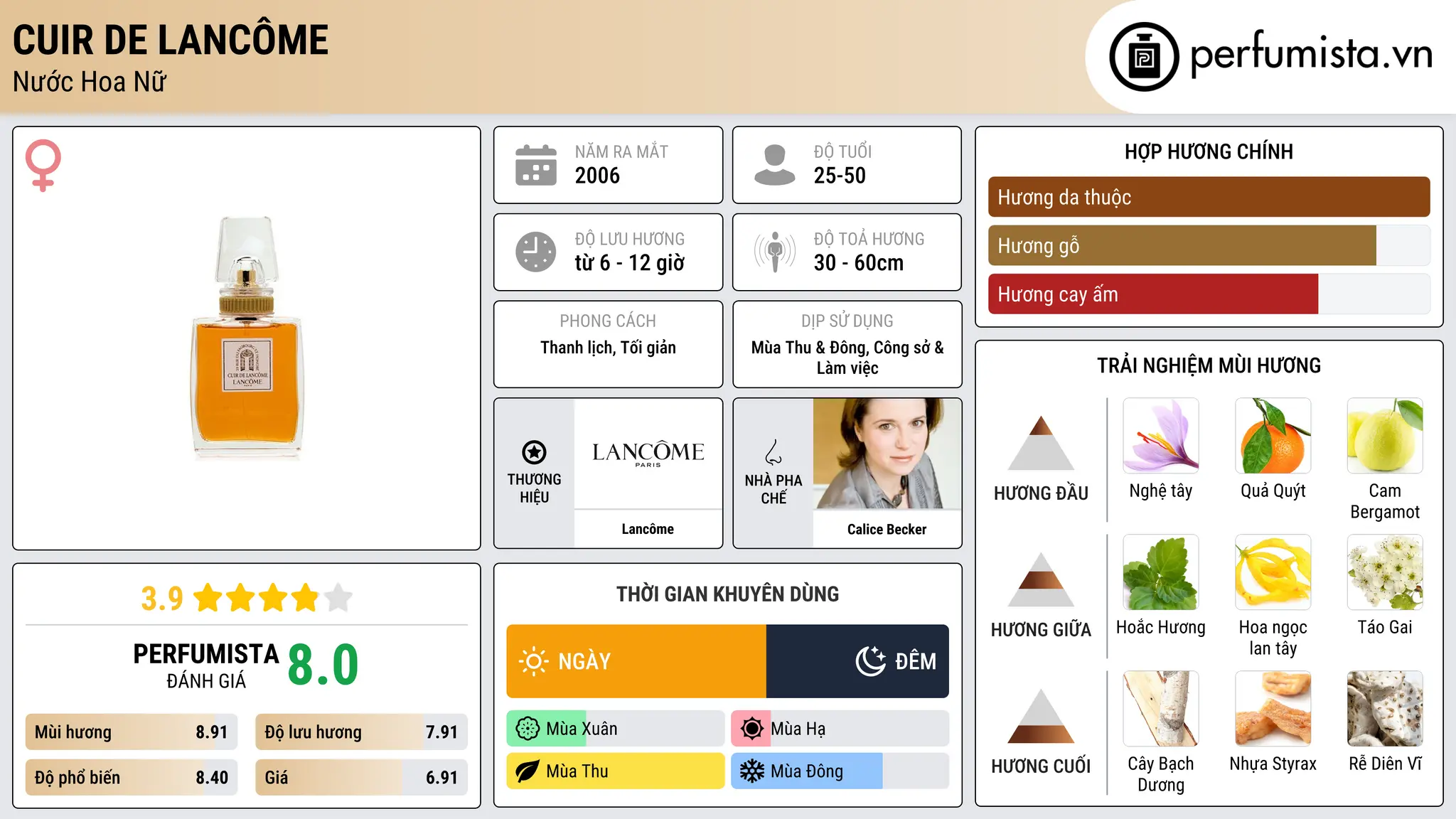Click the top notes pyramid icon above Hương đầu
Image resolution: width=1456 pixels, height=819 pixels.
point(1041,443)
